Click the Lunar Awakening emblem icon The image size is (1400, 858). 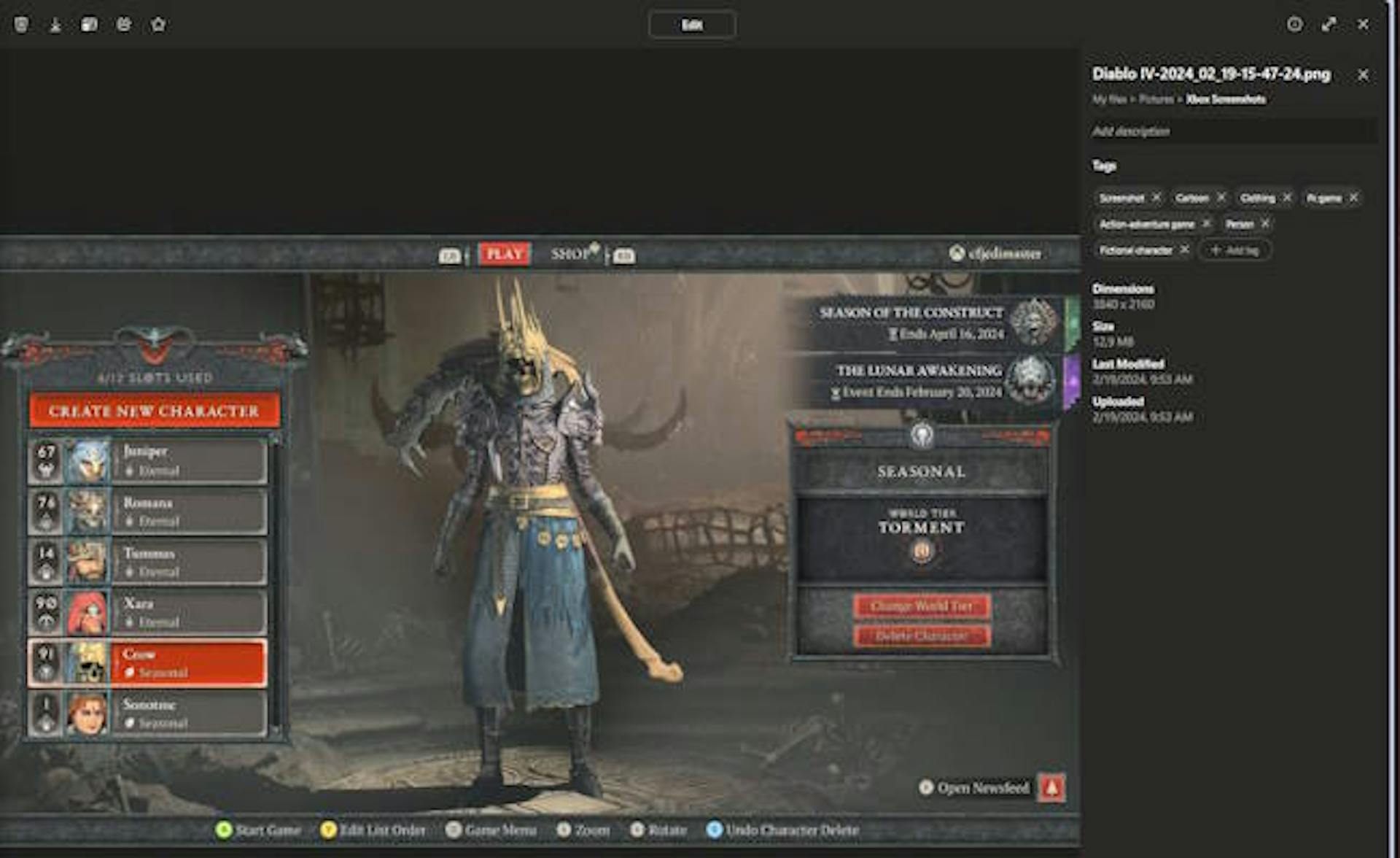(1031, 380)
